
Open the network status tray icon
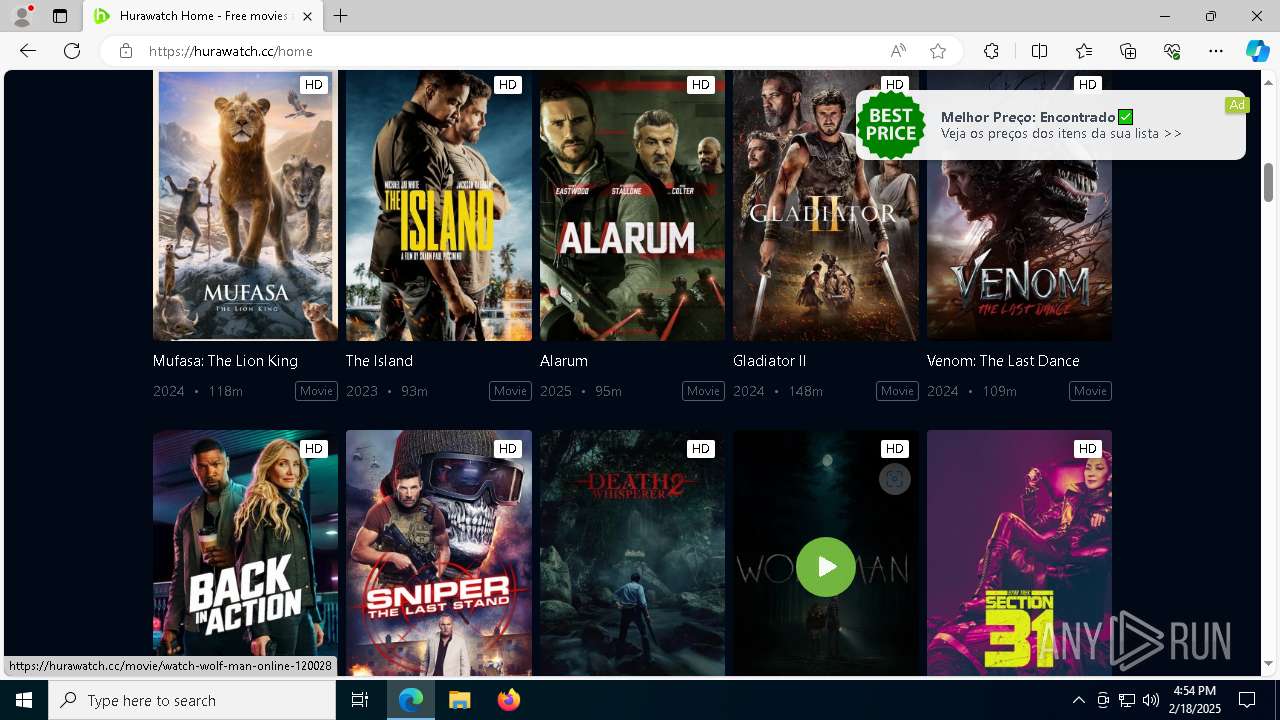pyautogui.click(x=1127, y=700)
